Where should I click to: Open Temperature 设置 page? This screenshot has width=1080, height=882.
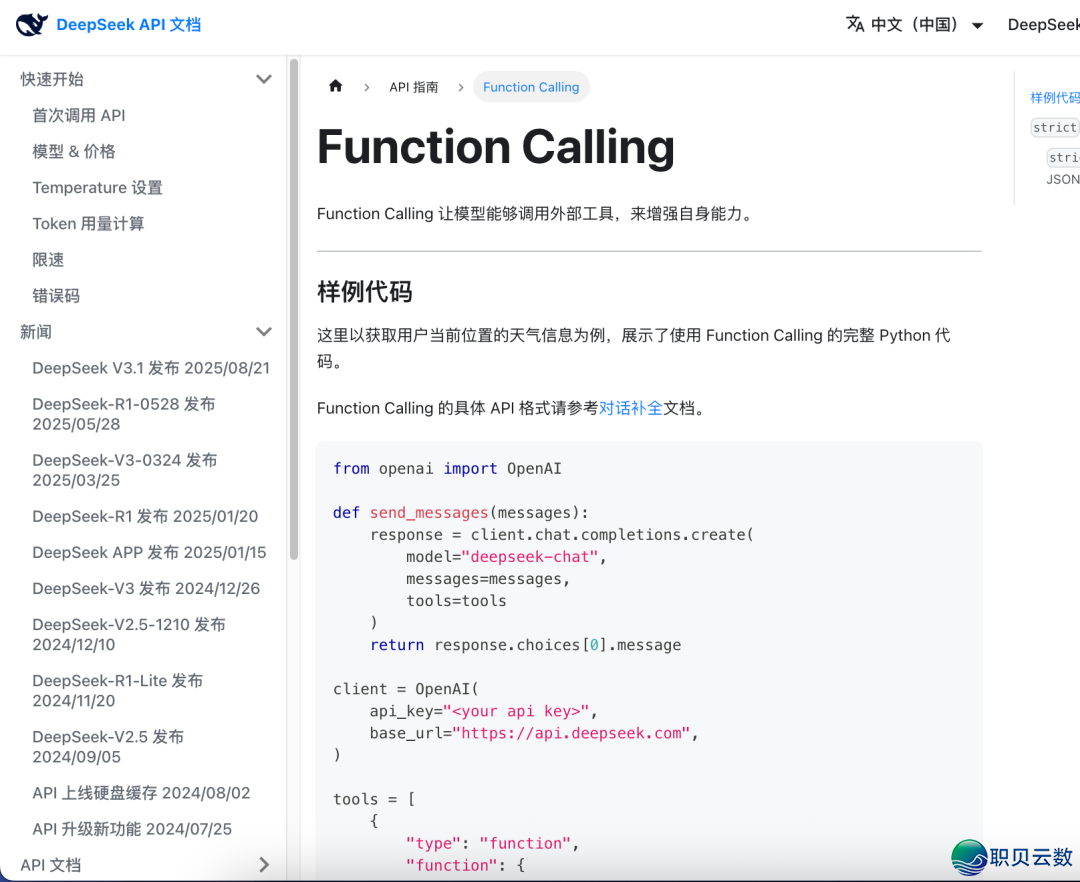point(97,187)
